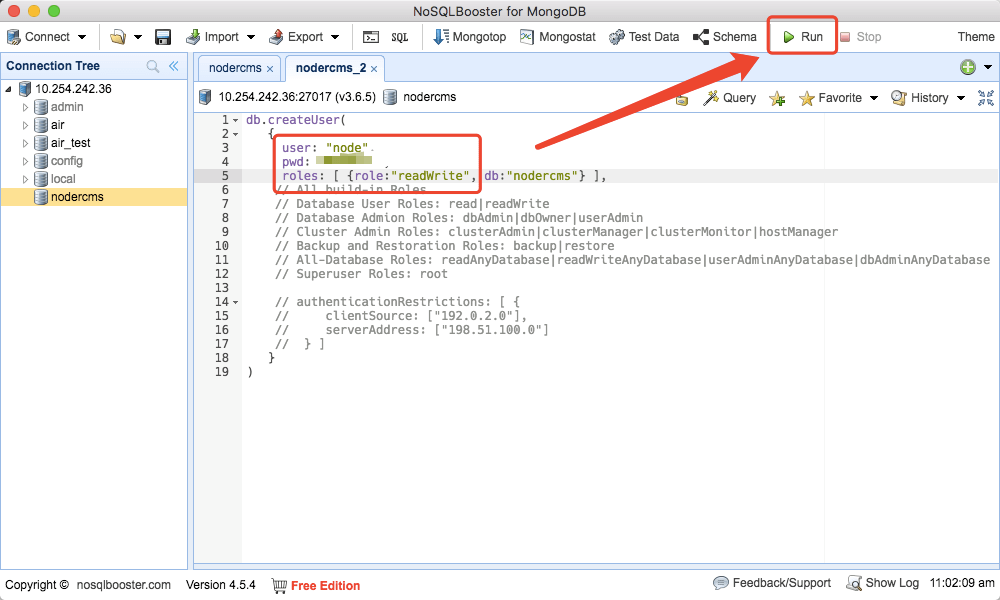Click the Stop button
The height and width of the screenshot is (600, 1000).
point(860,37)
